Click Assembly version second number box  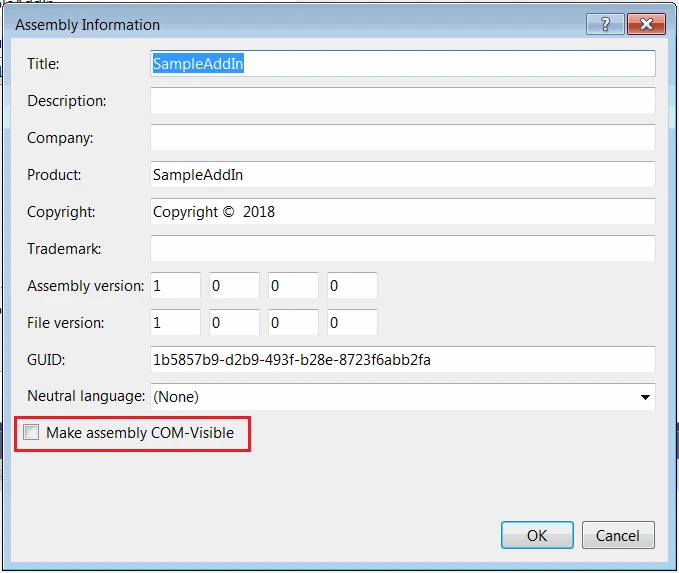(235, 286)
